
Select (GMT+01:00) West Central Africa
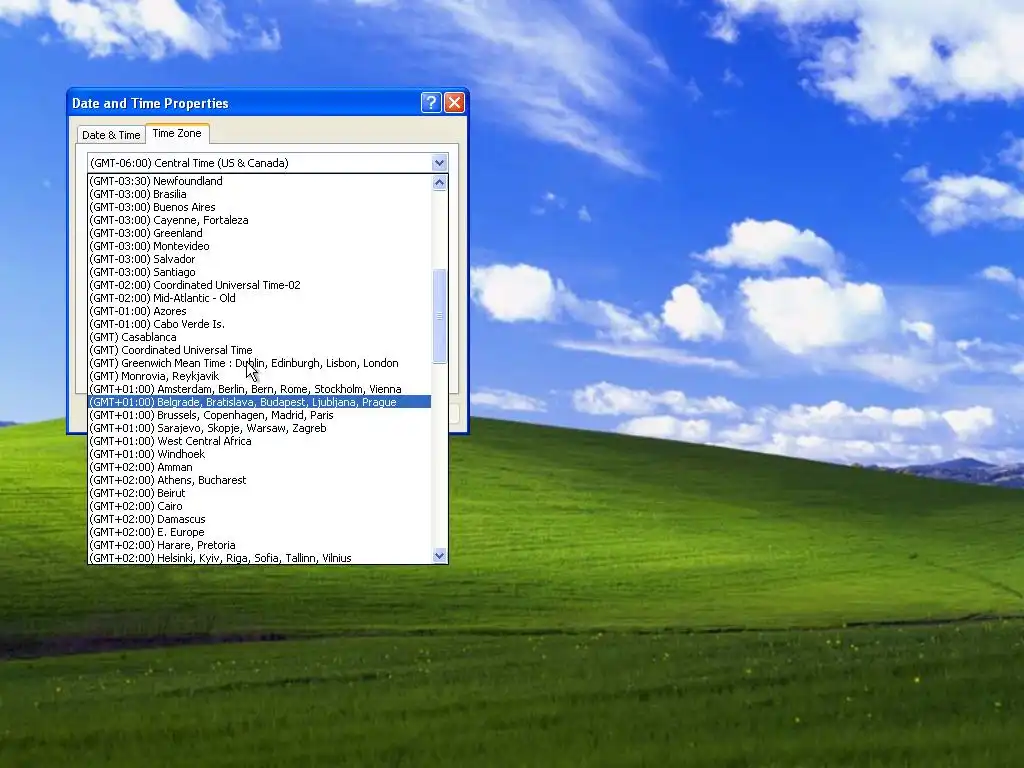259,441
